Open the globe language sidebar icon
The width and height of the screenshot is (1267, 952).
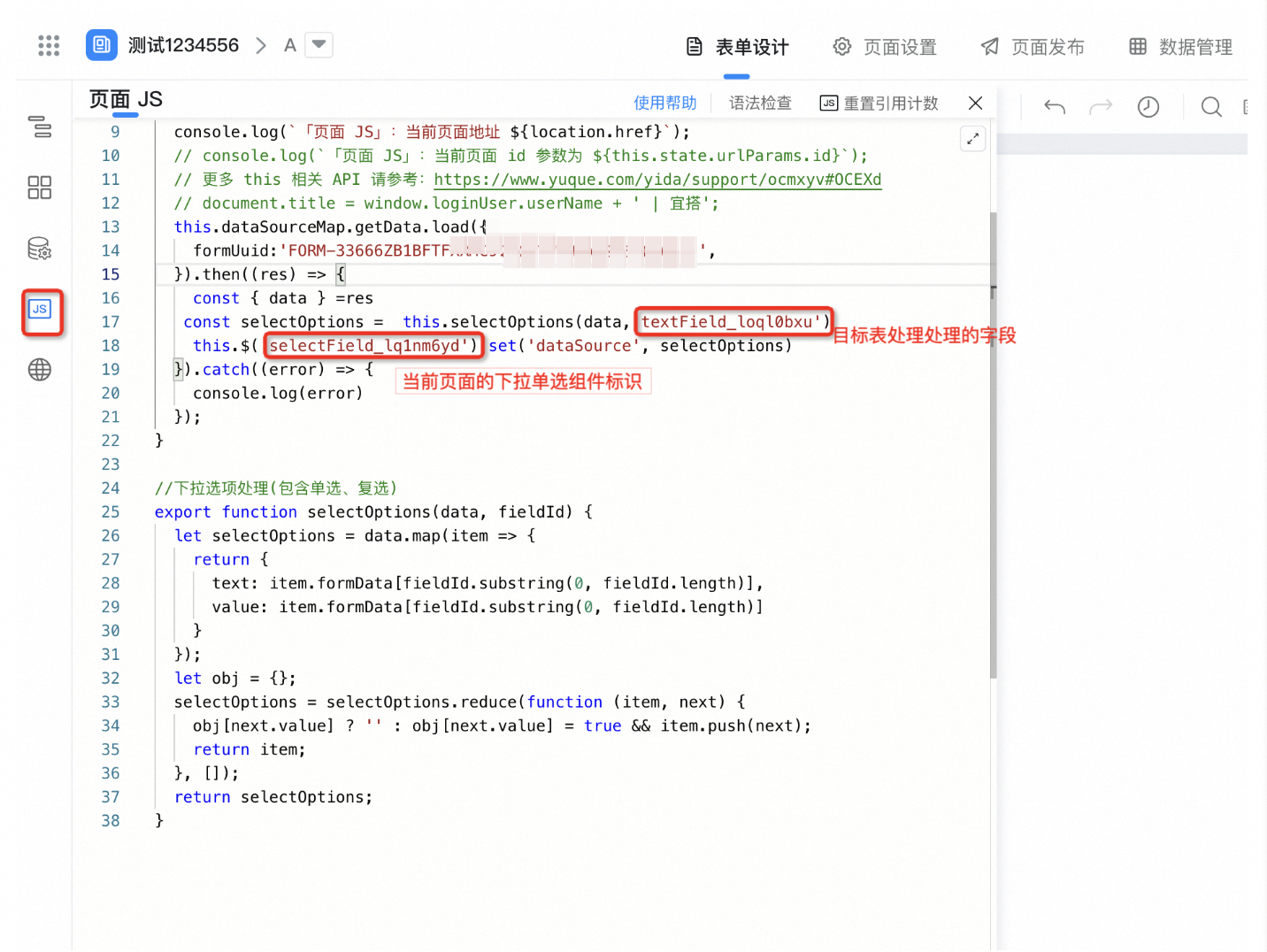click(40, 370)
